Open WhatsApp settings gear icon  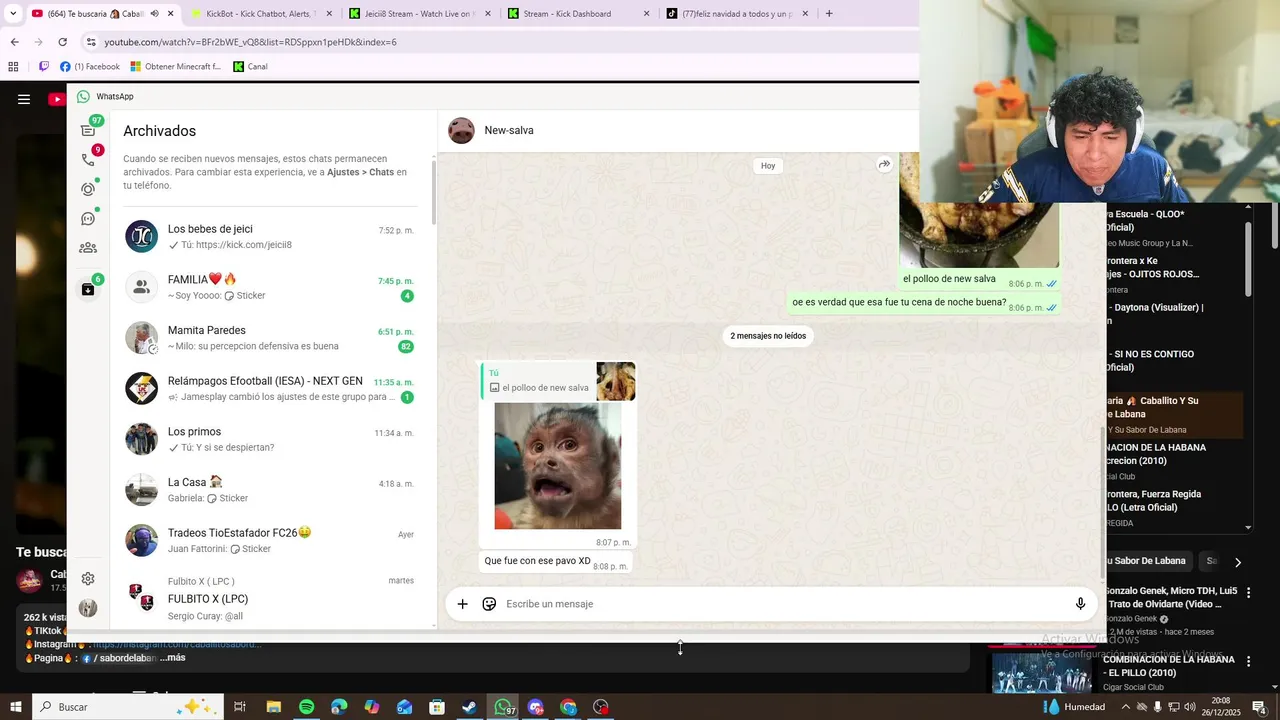[x=88, y=579]
